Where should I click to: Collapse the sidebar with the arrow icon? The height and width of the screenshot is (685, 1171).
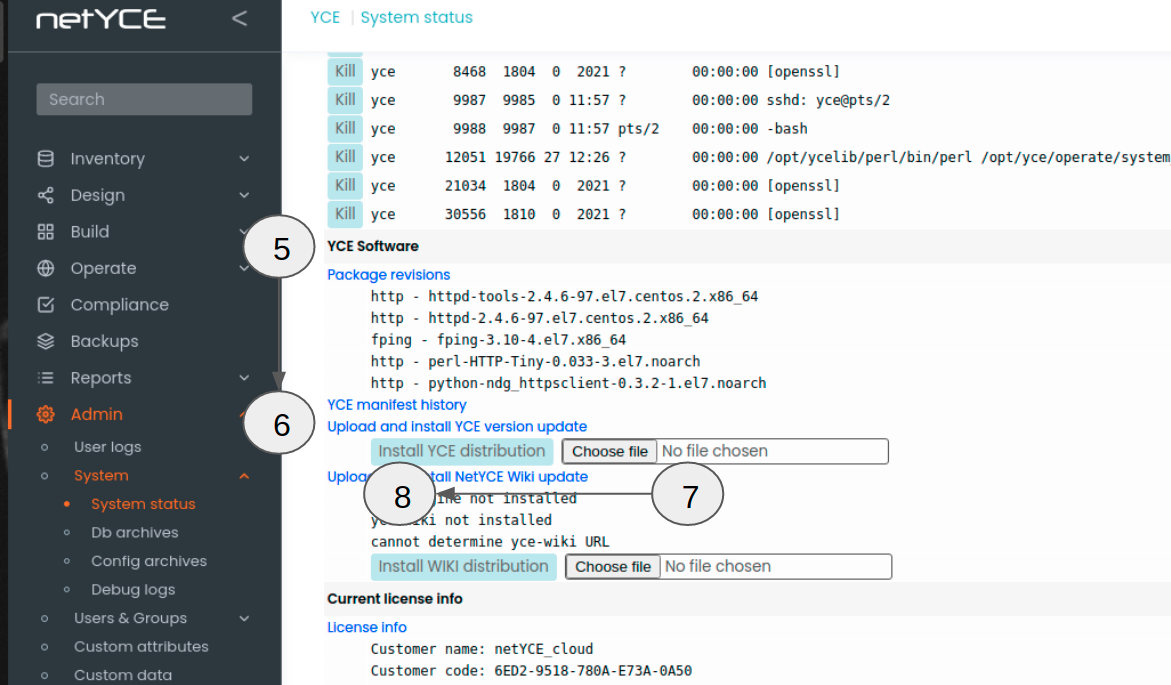239,19
